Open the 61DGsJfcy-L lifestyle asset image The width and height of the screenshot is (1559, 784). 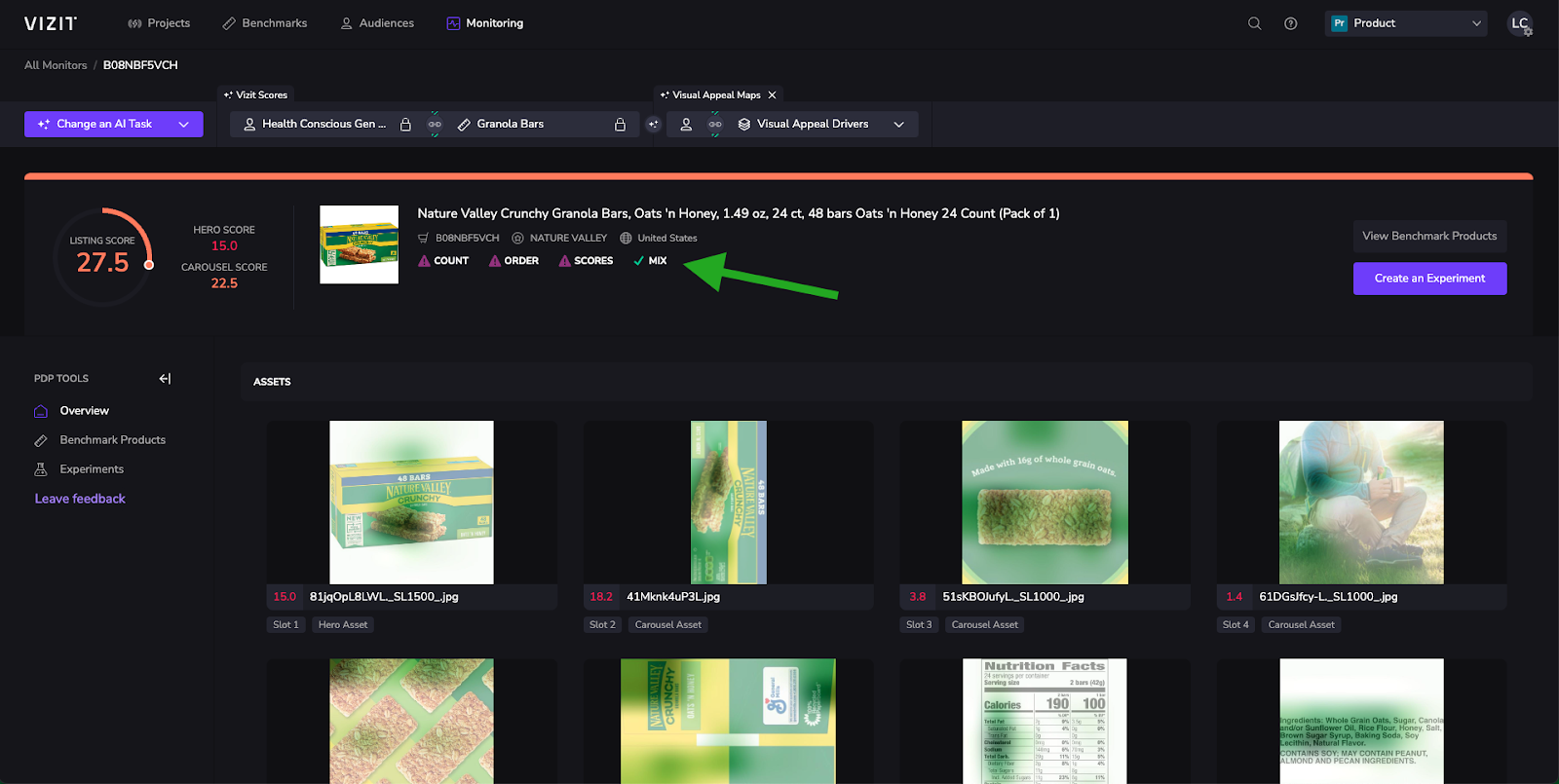tap(1361, 503)
